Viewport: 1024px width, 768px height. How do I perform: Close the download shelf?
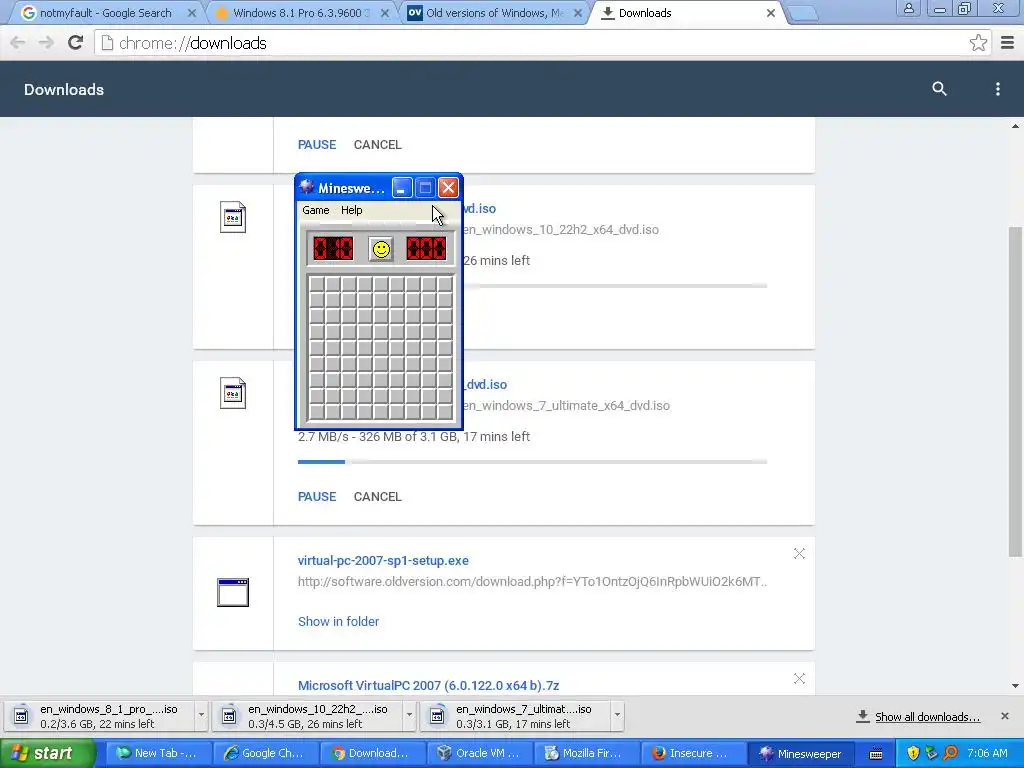pyautogui.click(x=1004, y=716)
